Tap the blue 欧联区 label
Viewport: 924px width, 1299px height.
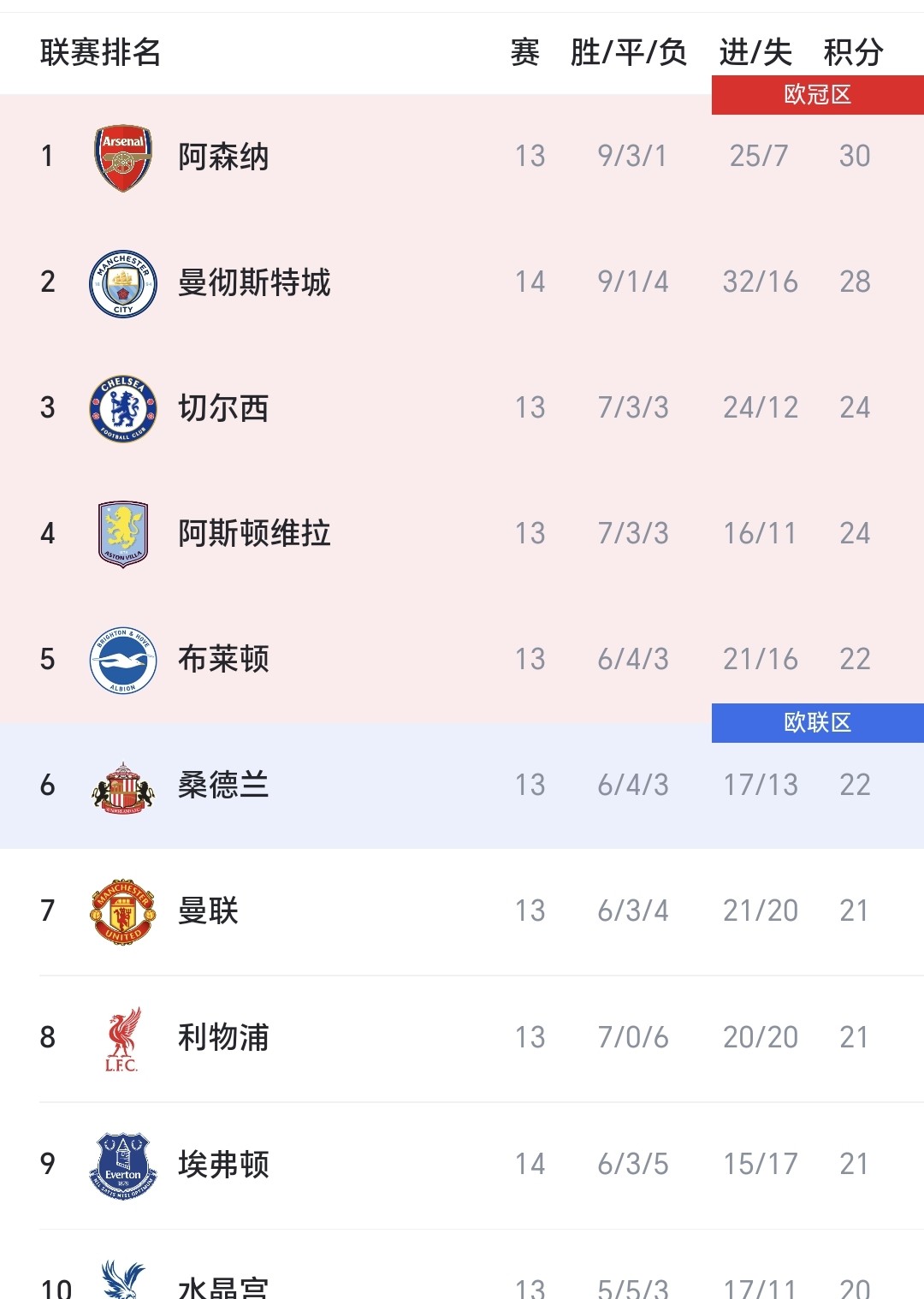click(x=817, y=722)
